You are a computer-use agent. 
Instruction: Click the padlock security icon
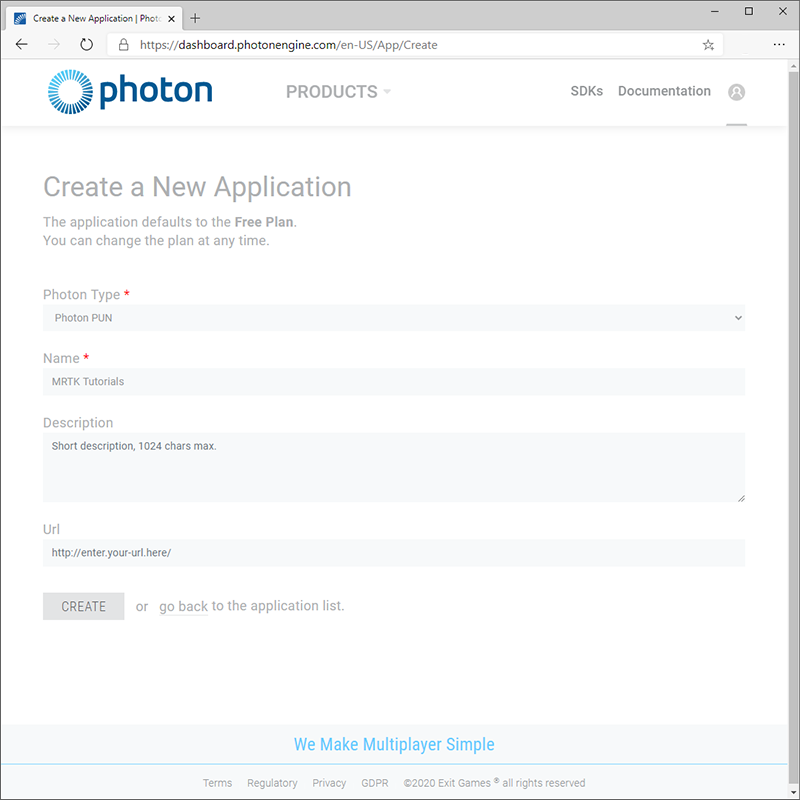click(122, 45)
